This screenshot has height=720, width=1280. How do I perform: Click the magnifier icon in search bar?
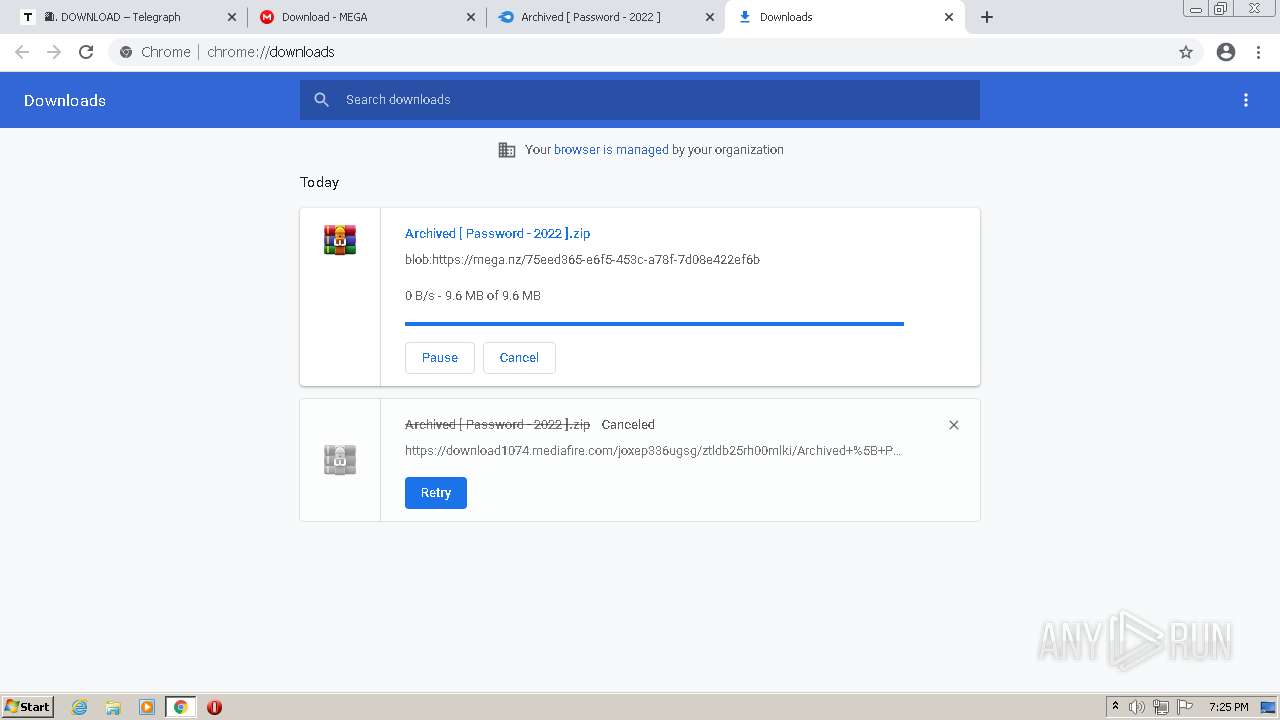pos(321,100)
